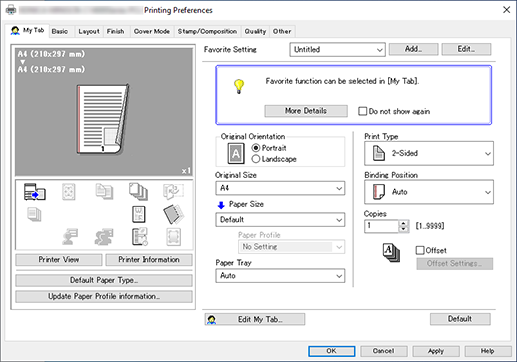Image resolution: width=517 pixels, height=362 pixels.
Task: Check the Do not show again box
Action: [x=362, y=111]
